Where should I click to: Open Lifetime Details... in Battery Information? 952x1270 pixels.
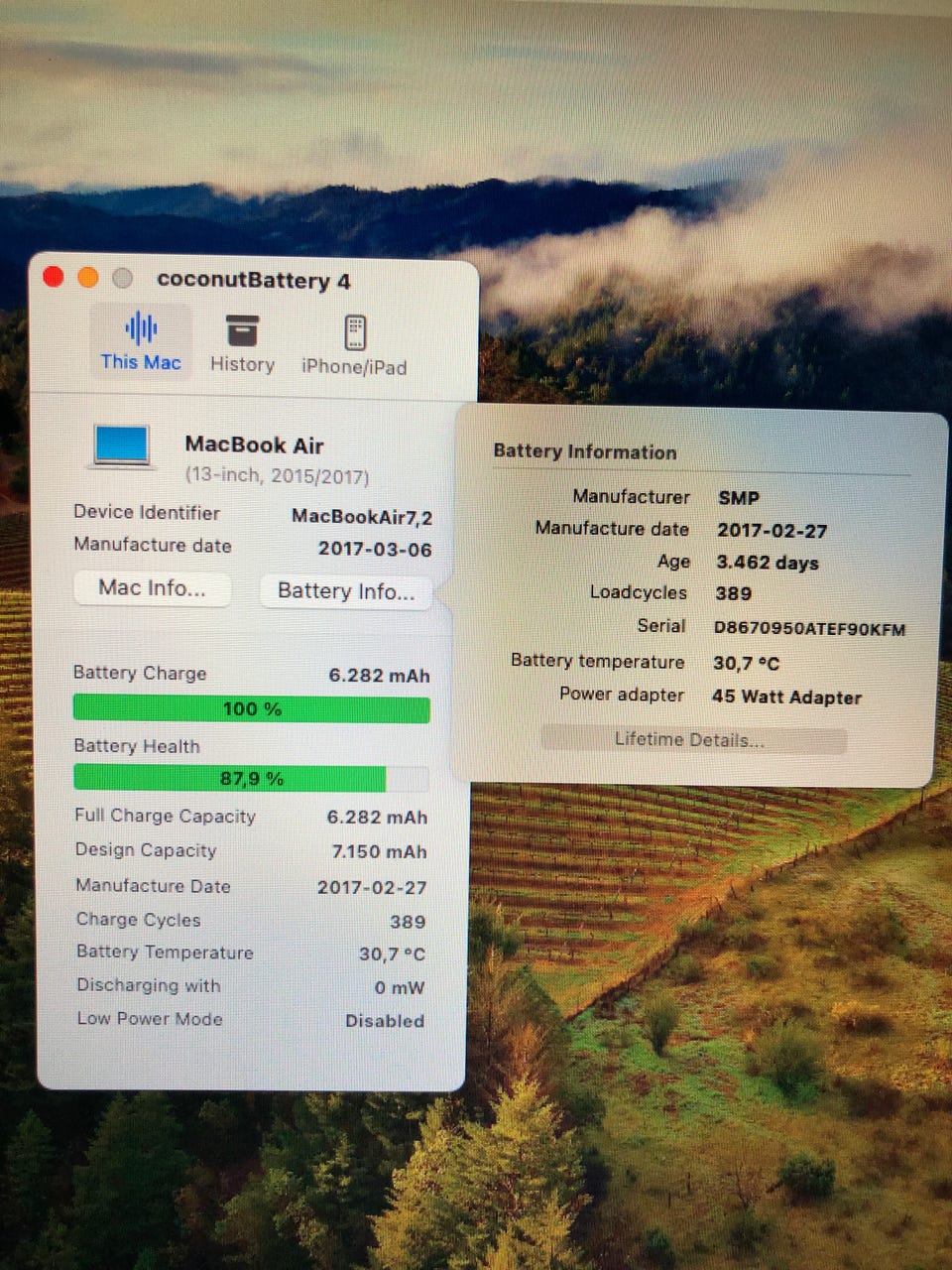[x=693, y=740]
